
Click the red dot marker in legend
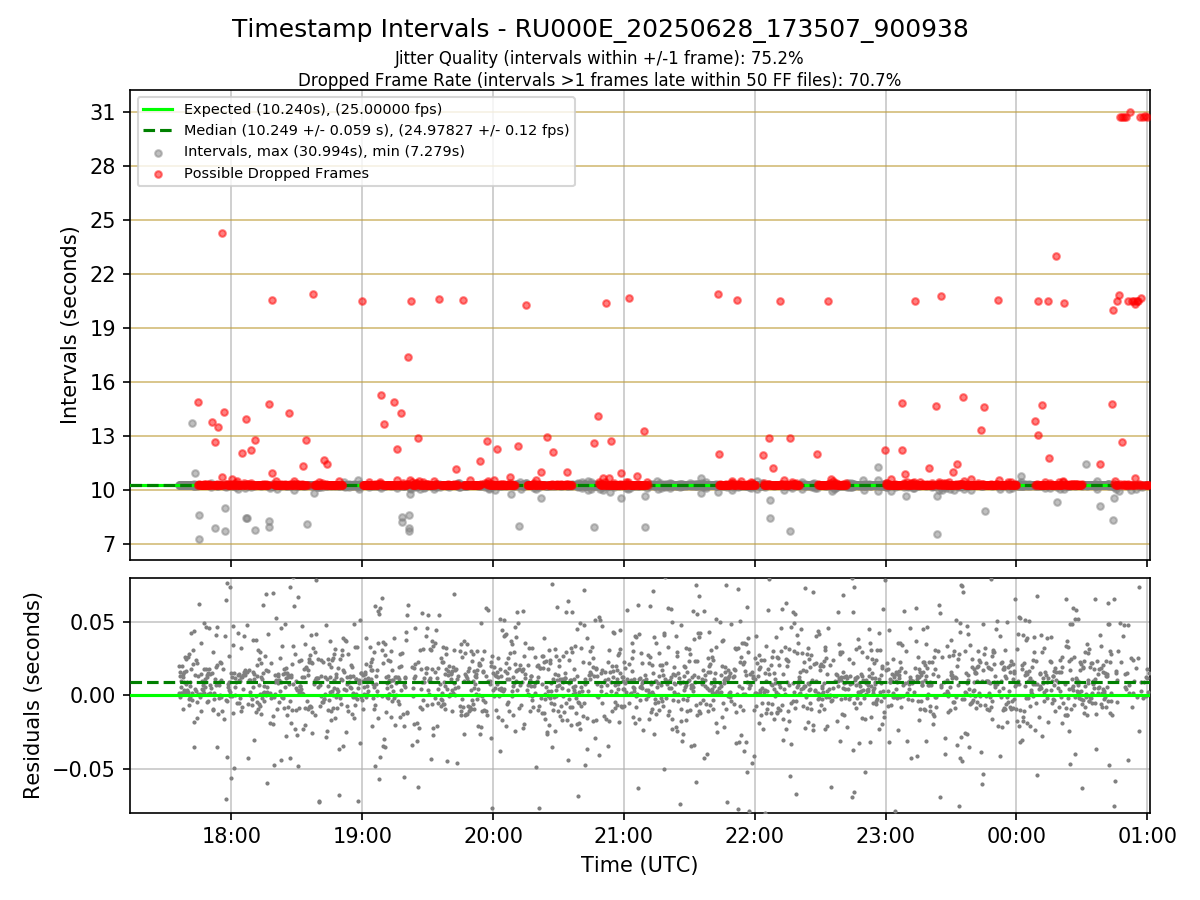[159, 173]
